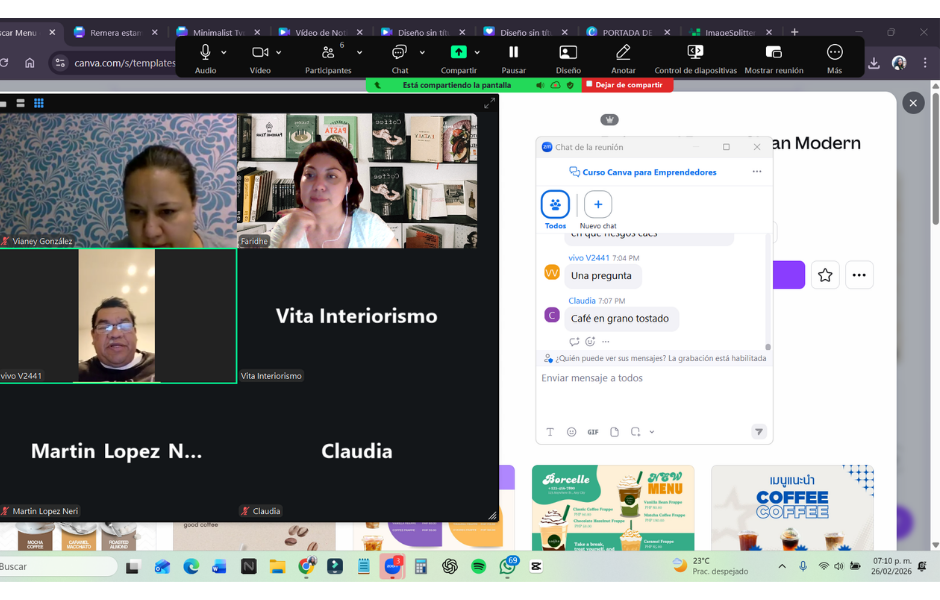The width and height of the screenshot is (940, 600).
Task: Expand the Video options arrow
Action: pos(279,53)
